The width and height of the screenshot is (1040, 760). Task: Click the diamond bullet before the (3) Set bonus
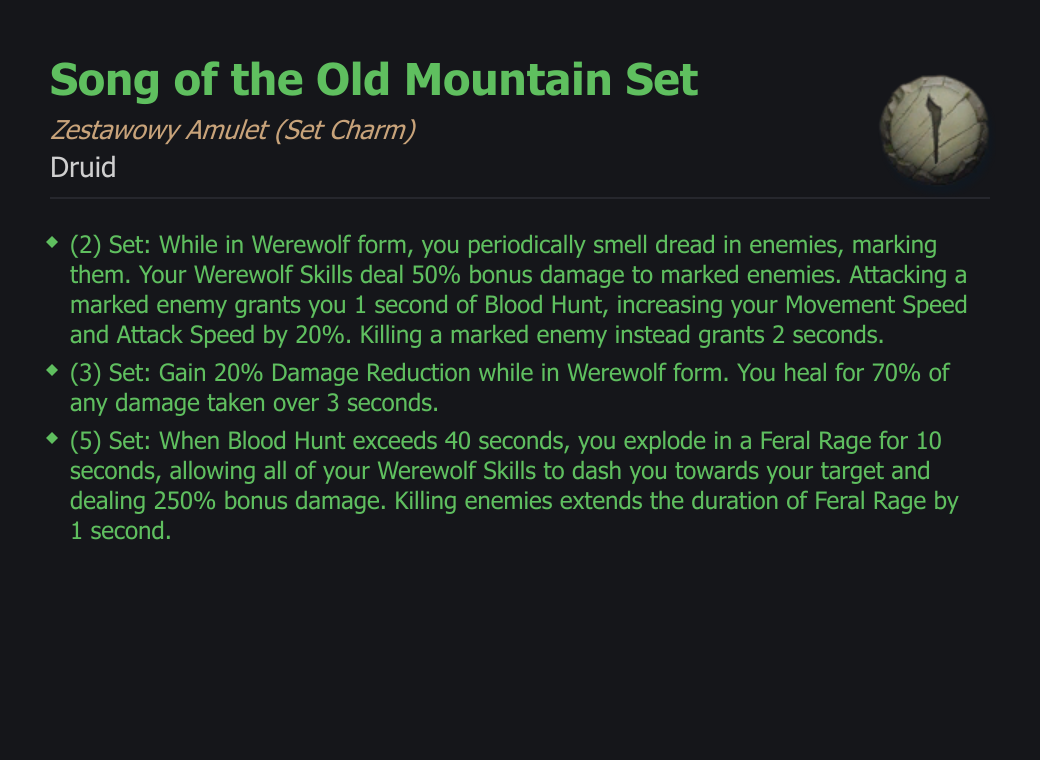pos(52,371)
